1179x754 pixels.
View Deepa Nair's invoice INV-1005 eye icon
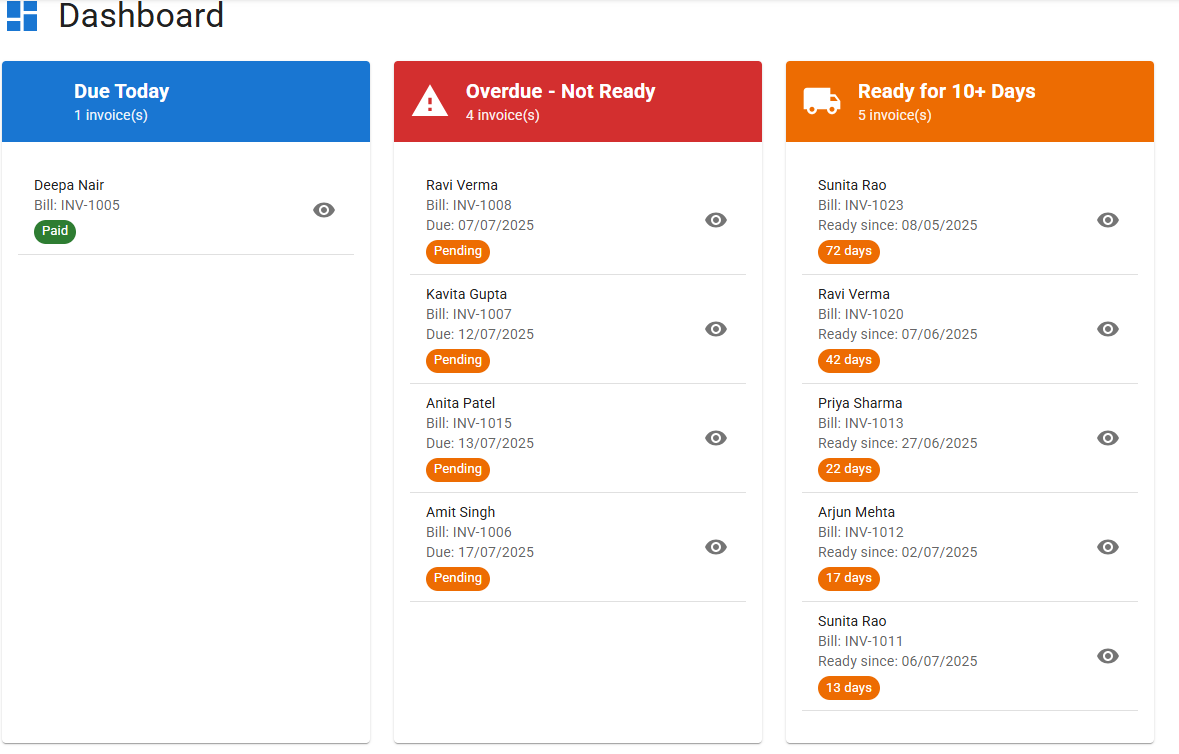coord(324,210)
